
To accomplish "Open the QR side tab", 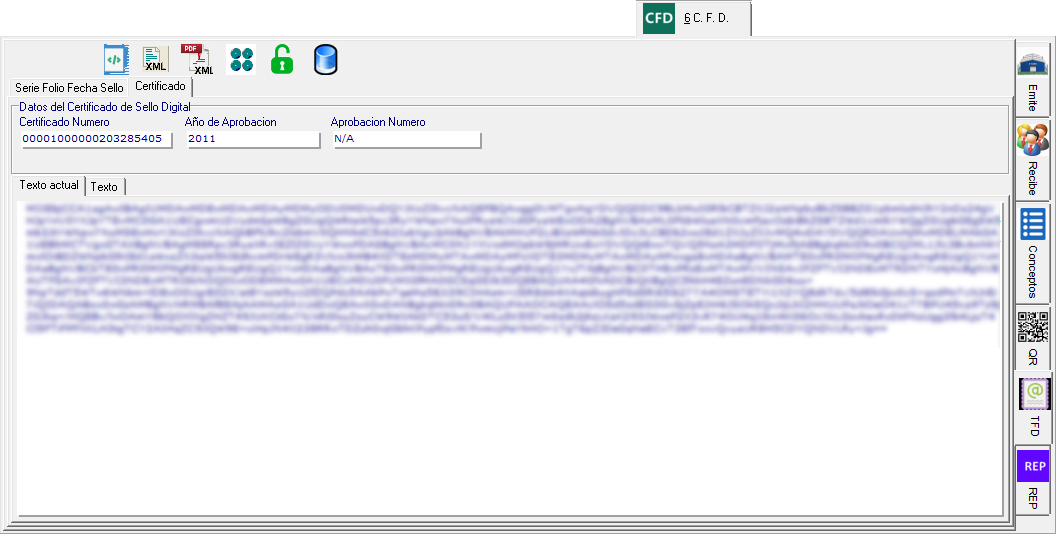I will pyautogui.click(x=1032, y=339).
